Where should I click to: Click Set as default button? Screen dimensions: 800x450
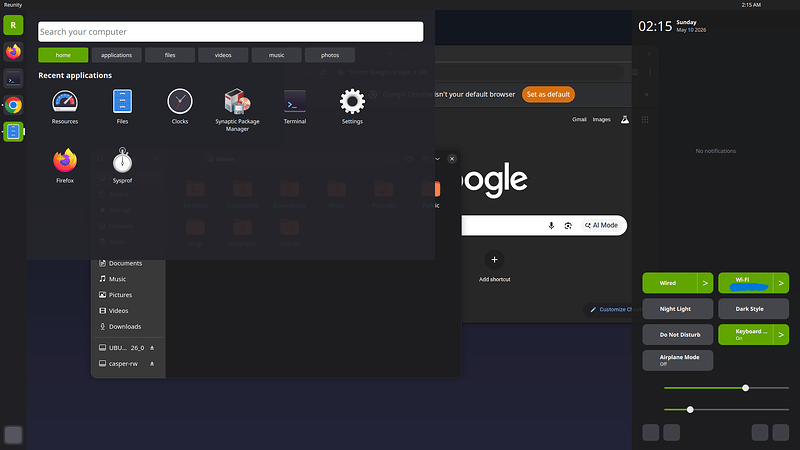pyautogui.click(x=548, y=94)
